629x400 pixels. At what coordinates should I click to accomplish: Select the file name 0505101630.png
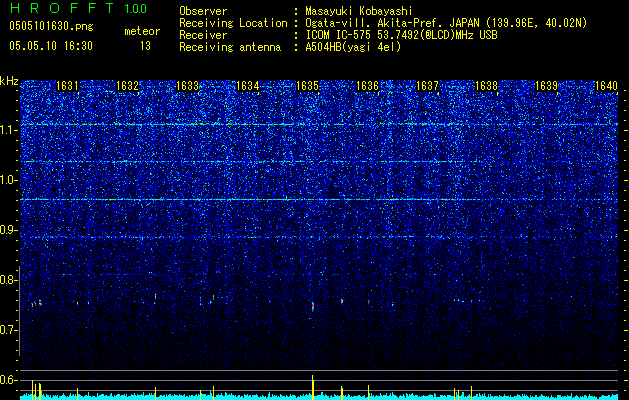tap(51, 27)
